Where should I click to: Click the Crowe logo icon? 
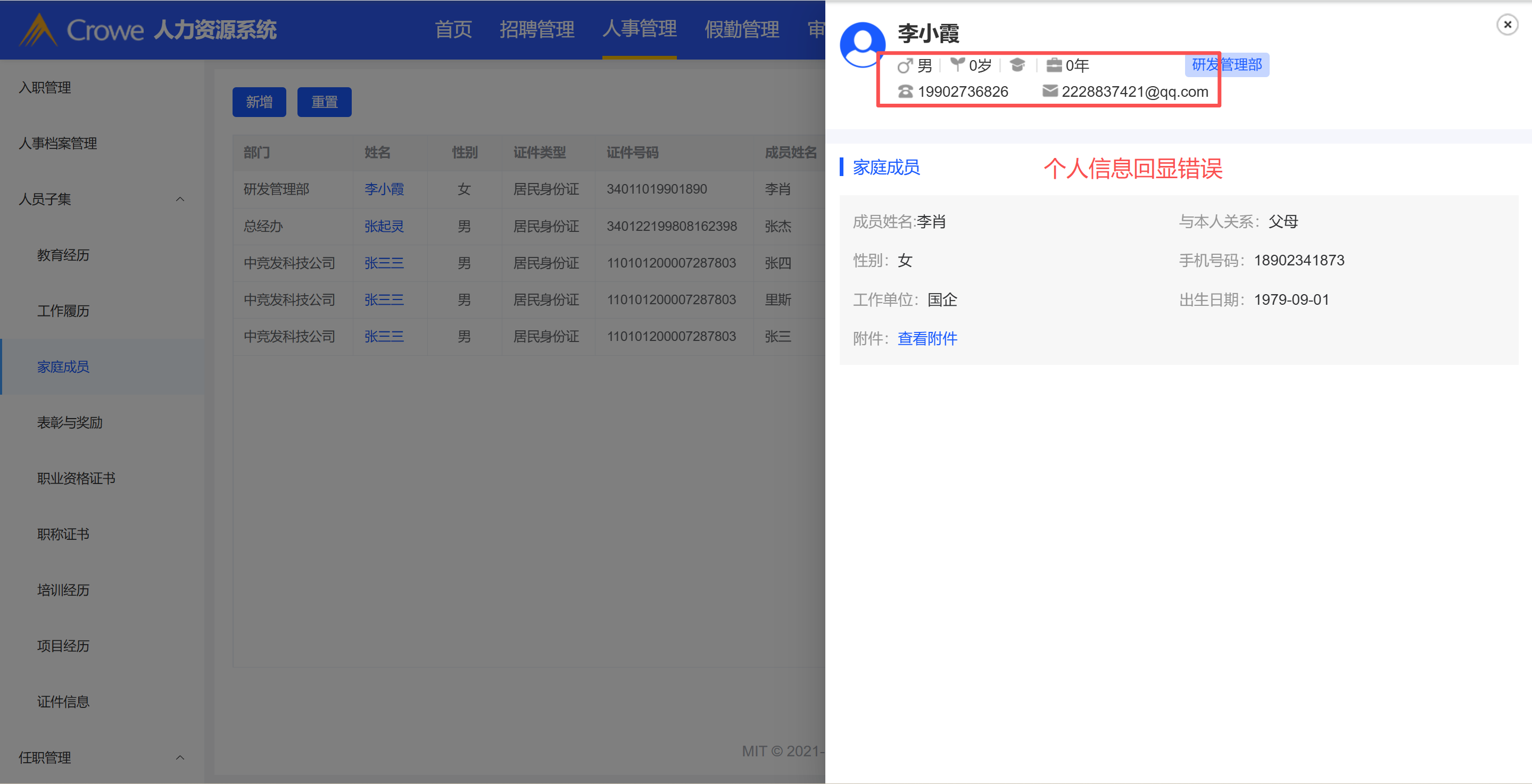point(37,30)
